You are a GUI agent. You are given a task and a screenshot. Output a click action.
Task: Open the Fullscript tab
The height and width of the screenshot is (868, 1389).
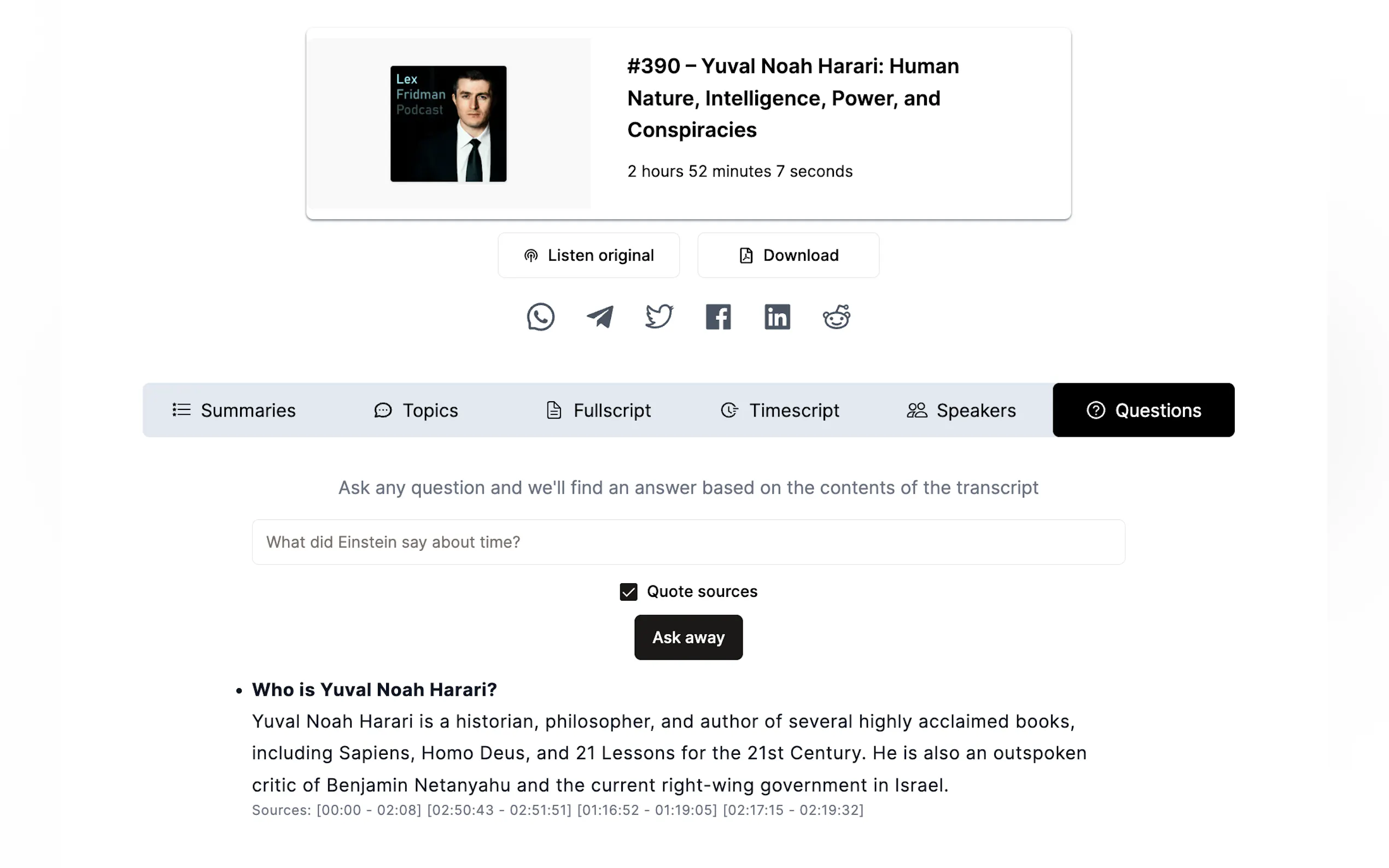[598, 410]
